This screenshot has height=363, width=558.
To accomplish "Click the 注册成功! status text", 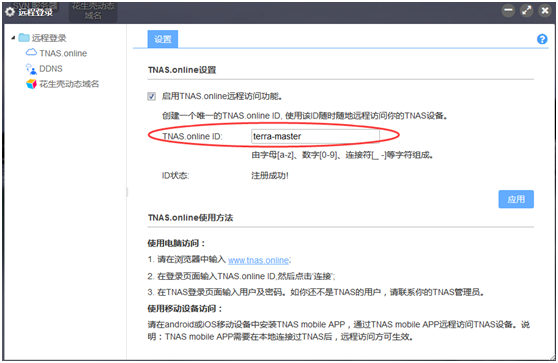I will [x=270, y=175].
